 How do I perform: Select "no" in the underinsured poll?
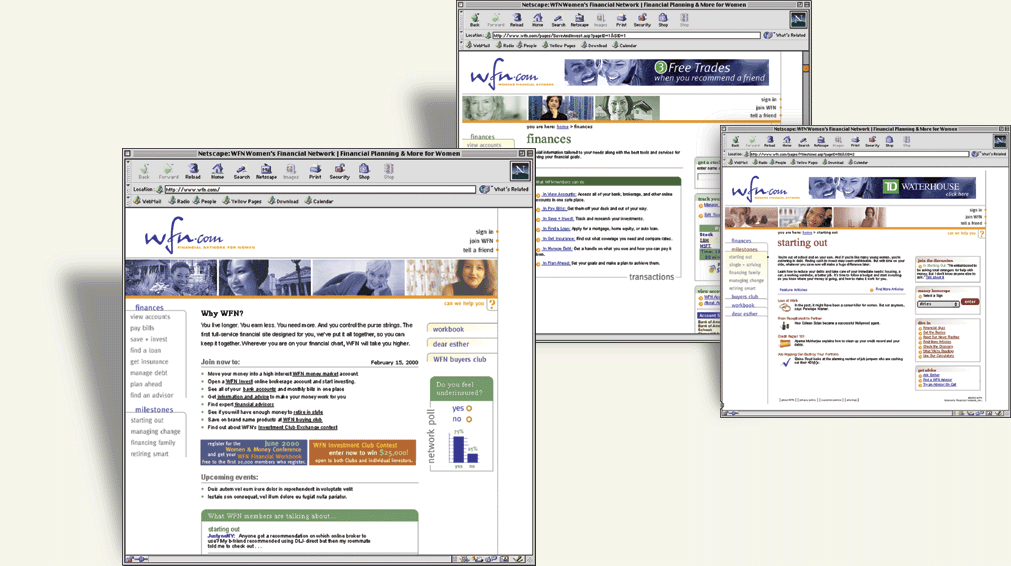tap(468, 419)
